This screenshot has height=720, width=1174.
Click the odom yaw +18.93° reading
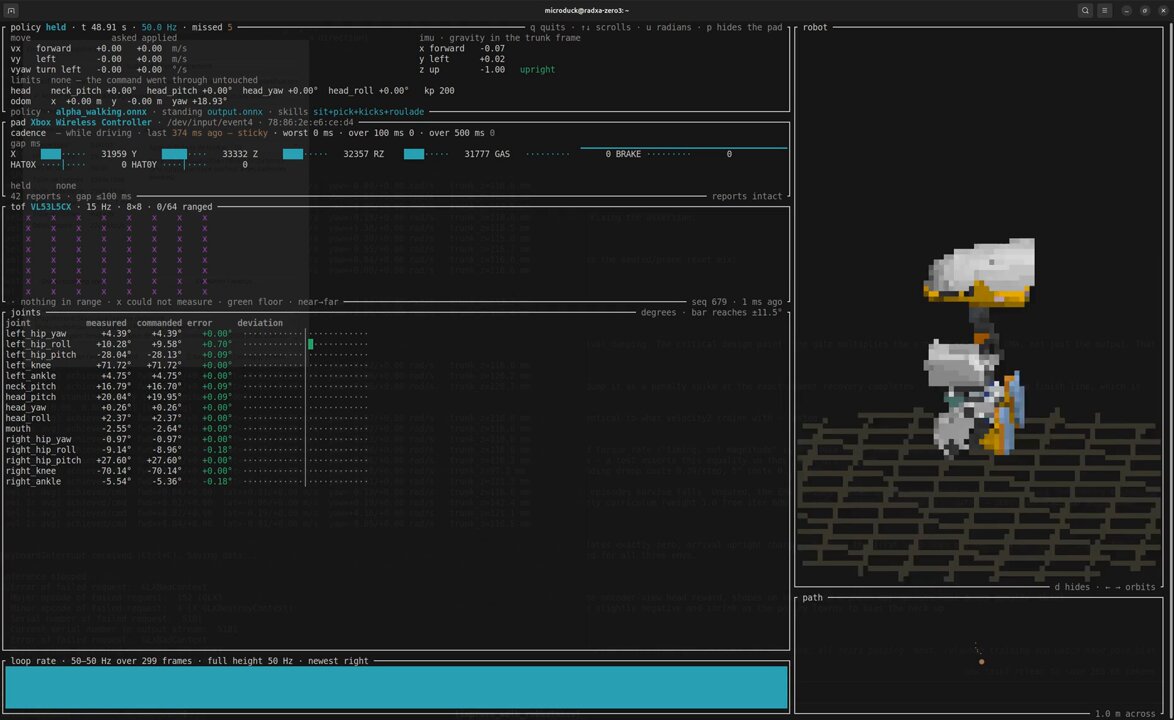point(199,101)
